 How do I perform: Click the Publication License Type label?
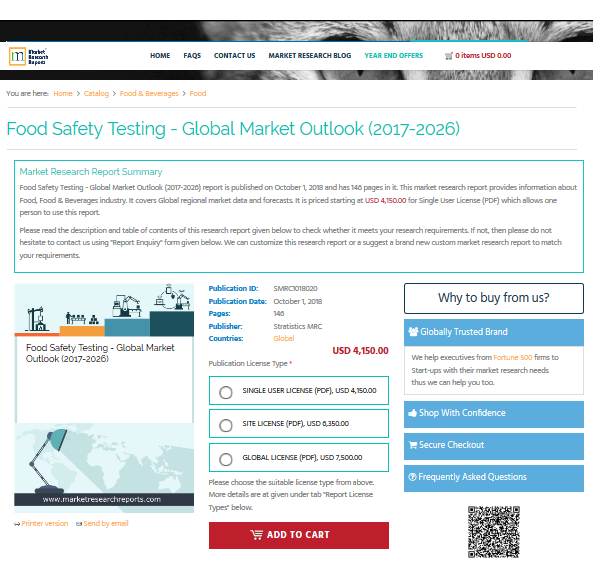248,364
